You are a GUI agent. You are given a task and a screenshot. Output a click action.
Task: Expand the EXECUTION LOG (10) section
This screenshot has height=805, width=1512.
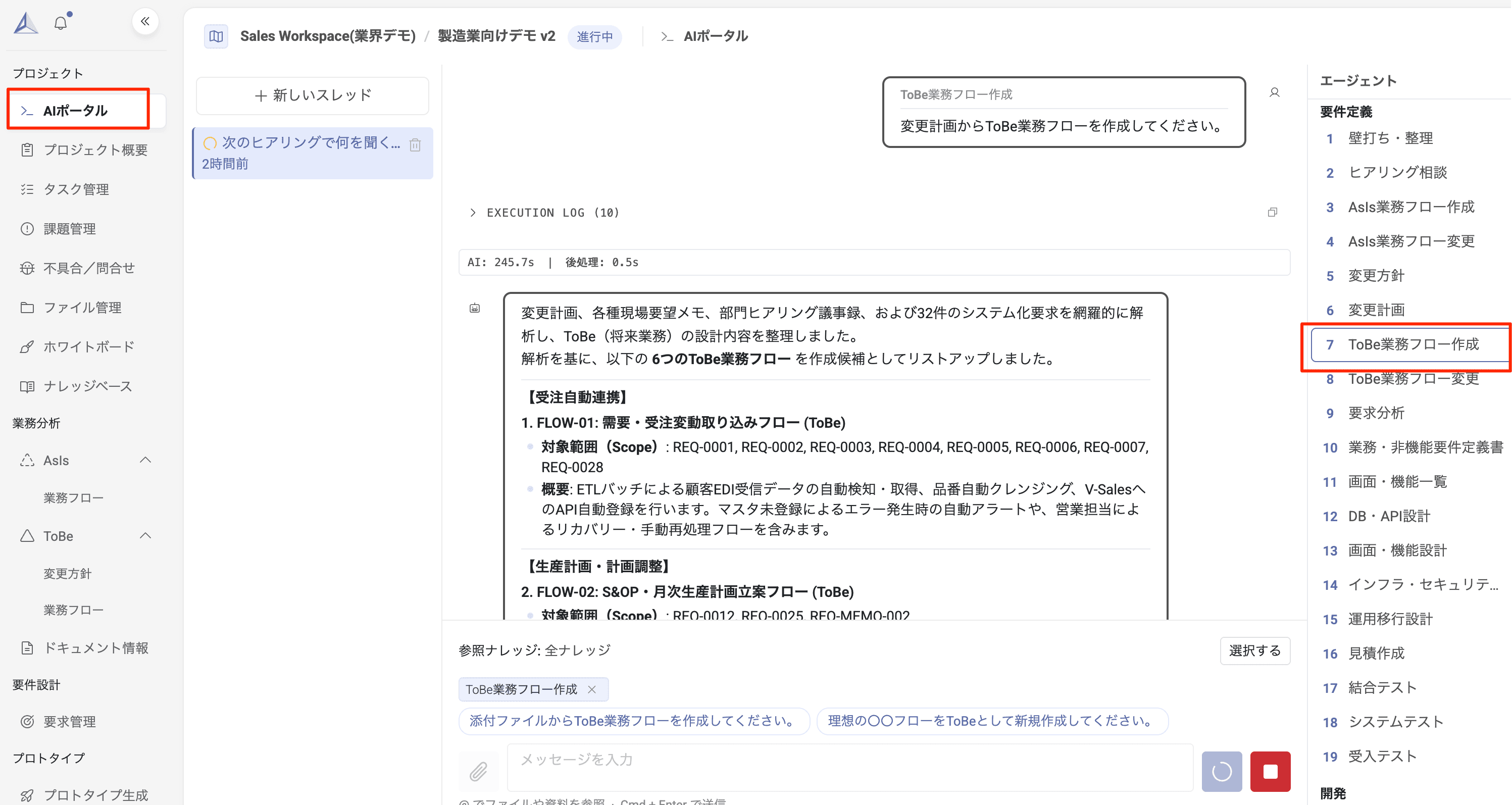pos(544,213)
